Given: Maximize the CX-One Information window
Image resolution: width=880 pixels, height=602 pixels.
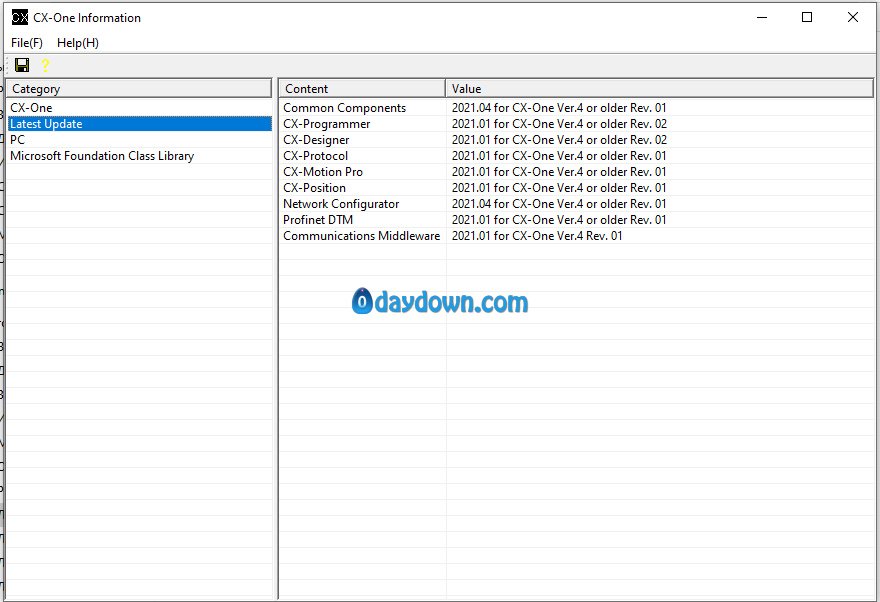Looking at the screenshot, I should [807, 17].
